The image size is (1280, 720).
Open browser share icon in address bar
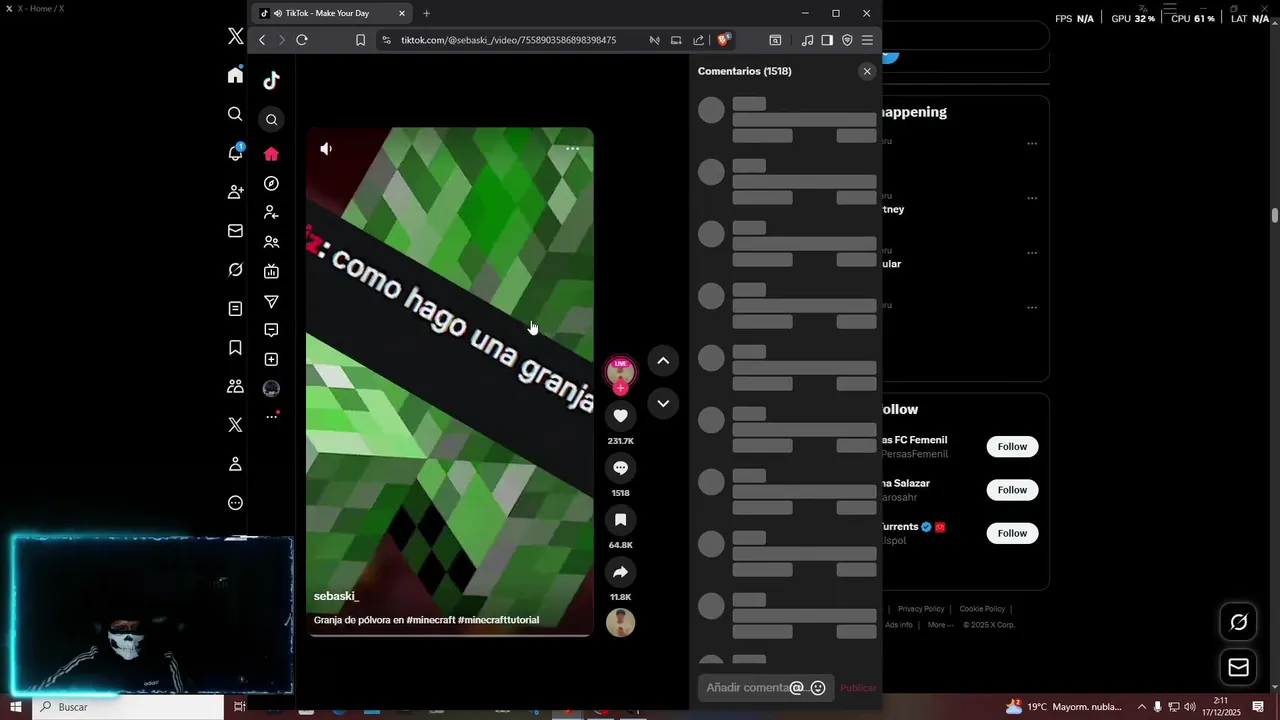tap(699, 40)
